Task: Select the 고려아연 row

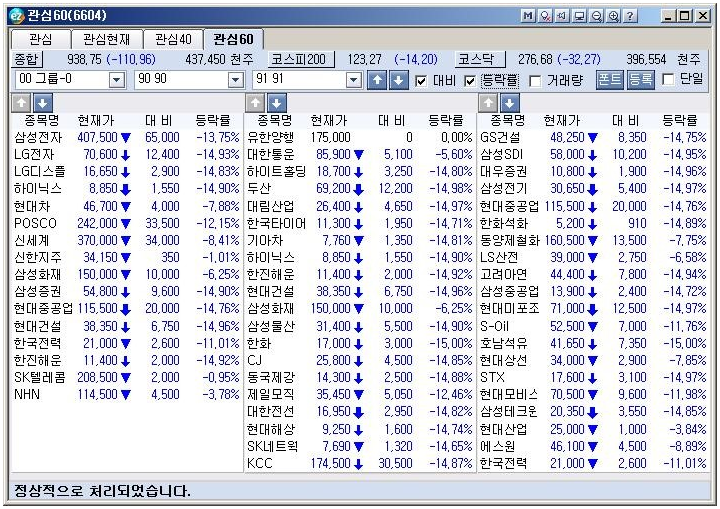Action: coord(593,274)
